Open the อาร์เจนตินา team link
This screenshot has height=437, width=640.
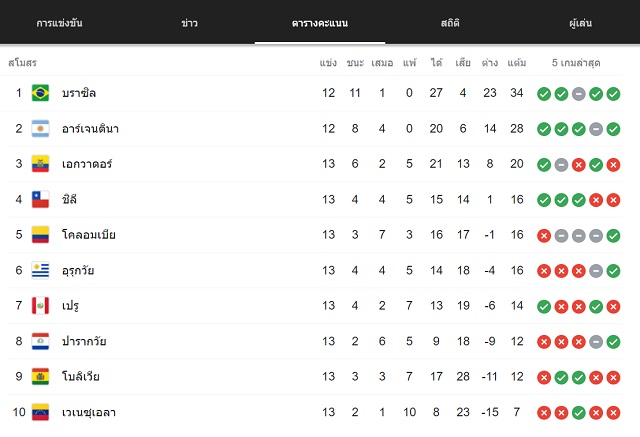90,129
